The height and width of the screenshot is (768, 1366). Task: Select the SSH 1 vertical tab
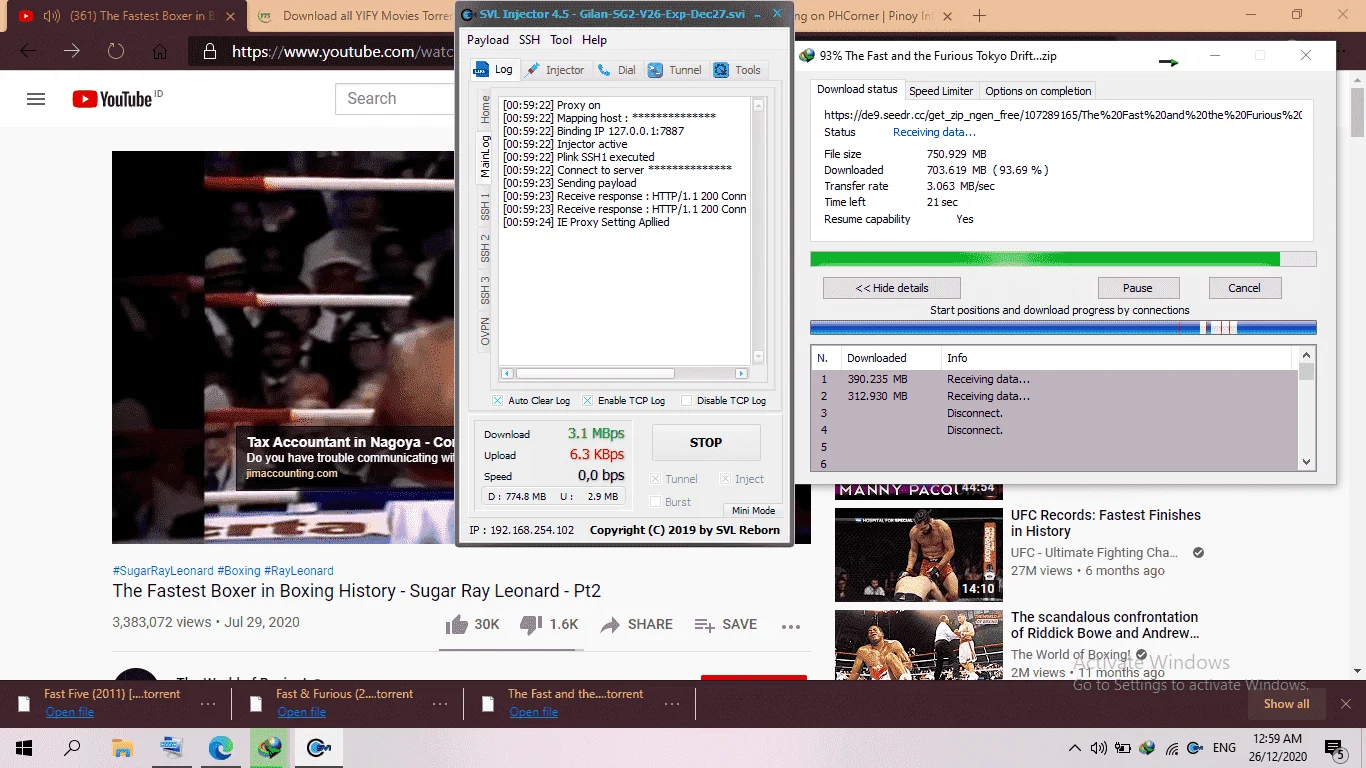tap(485, 207)
